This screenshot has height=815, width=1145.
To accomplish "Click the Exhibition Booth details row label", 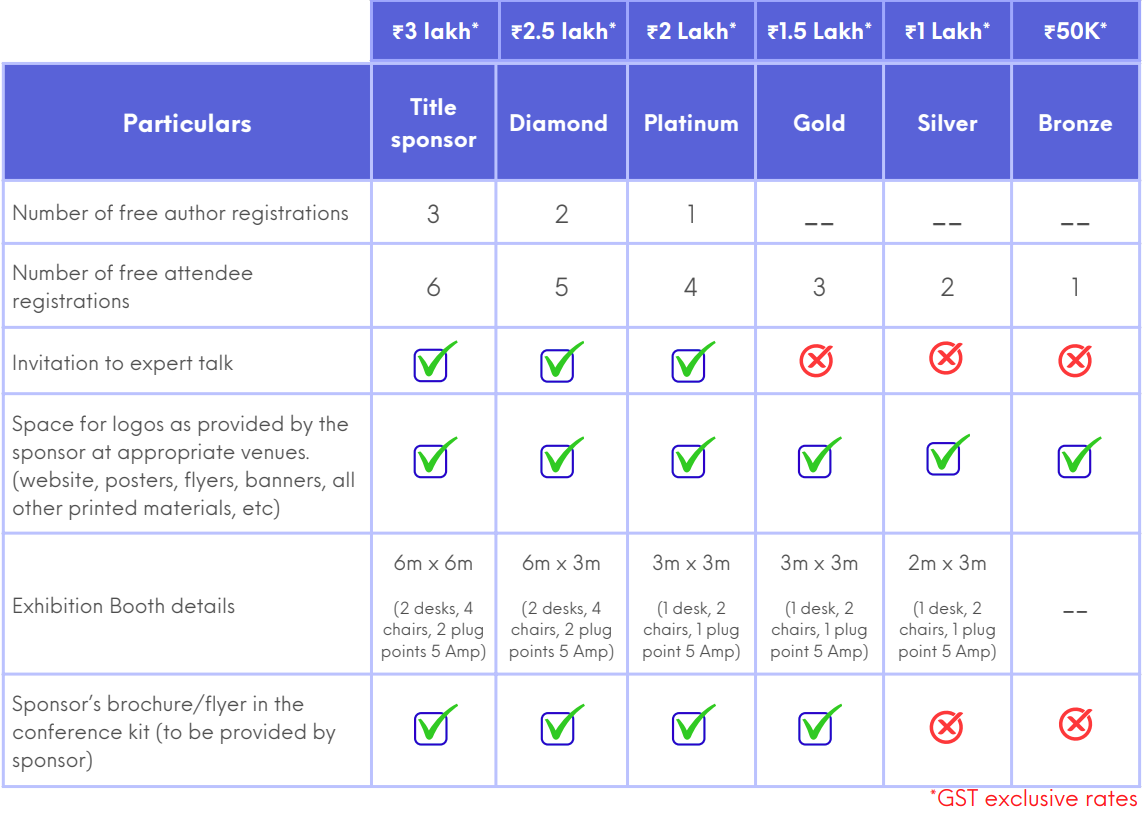I will (124, 606).
